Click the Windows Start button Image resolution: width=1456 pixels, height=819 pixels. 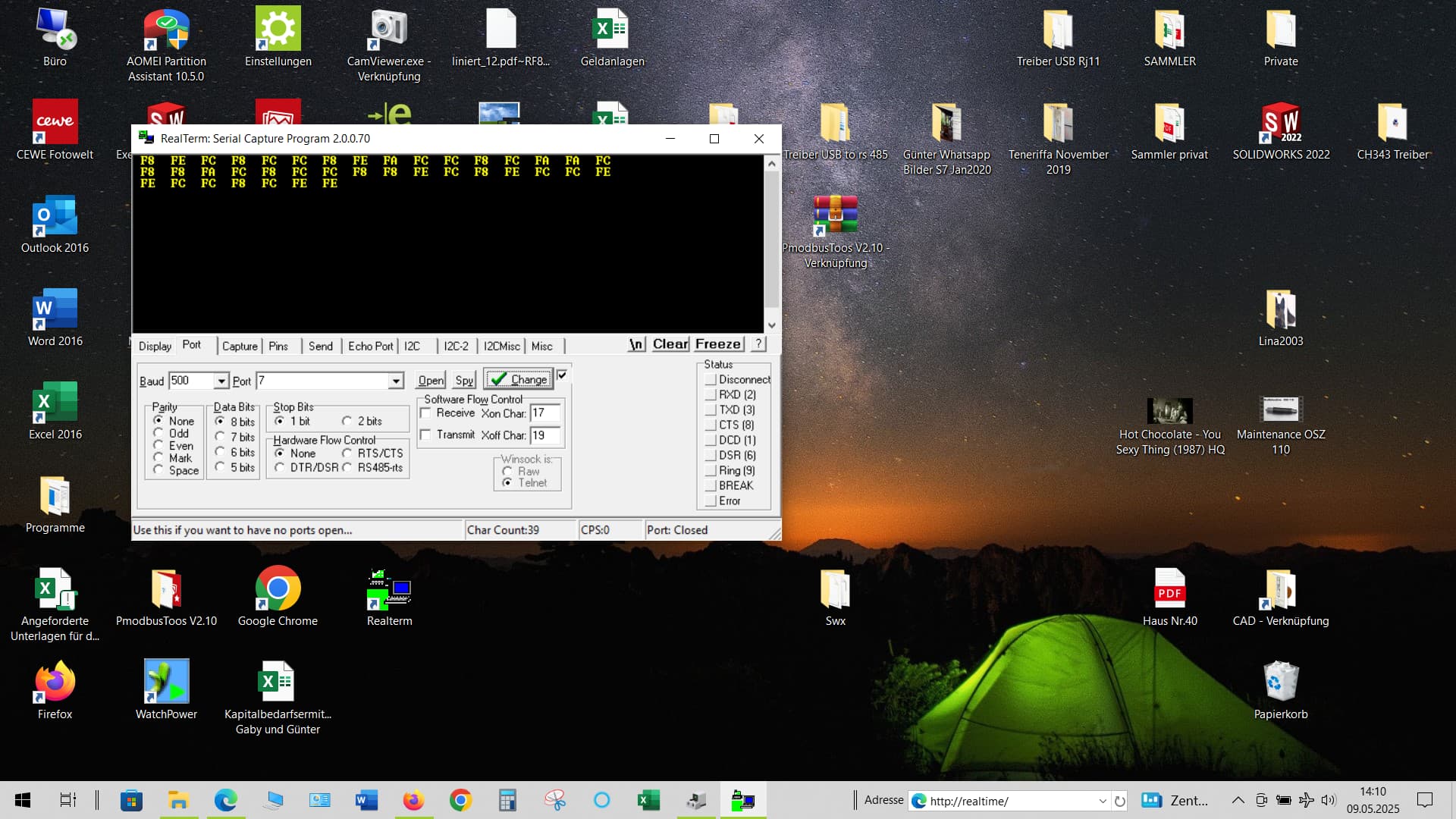(23, 800)
